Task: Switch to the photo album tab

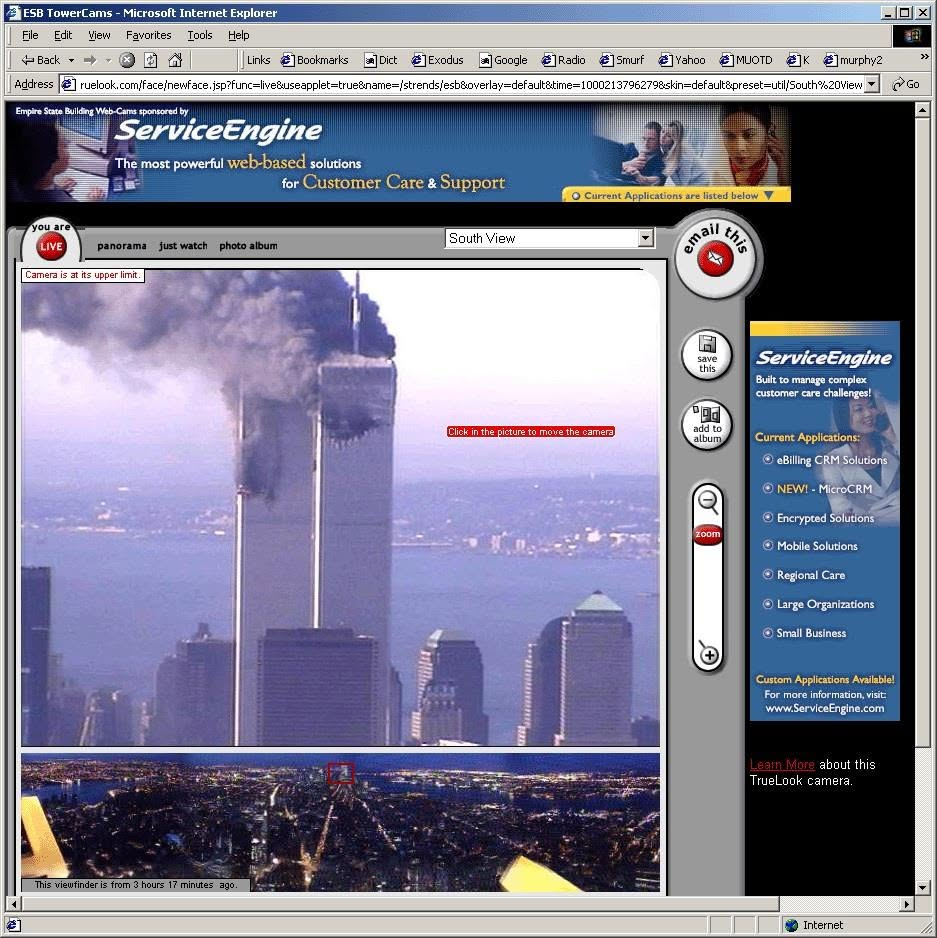Action: tap(248, 246)
